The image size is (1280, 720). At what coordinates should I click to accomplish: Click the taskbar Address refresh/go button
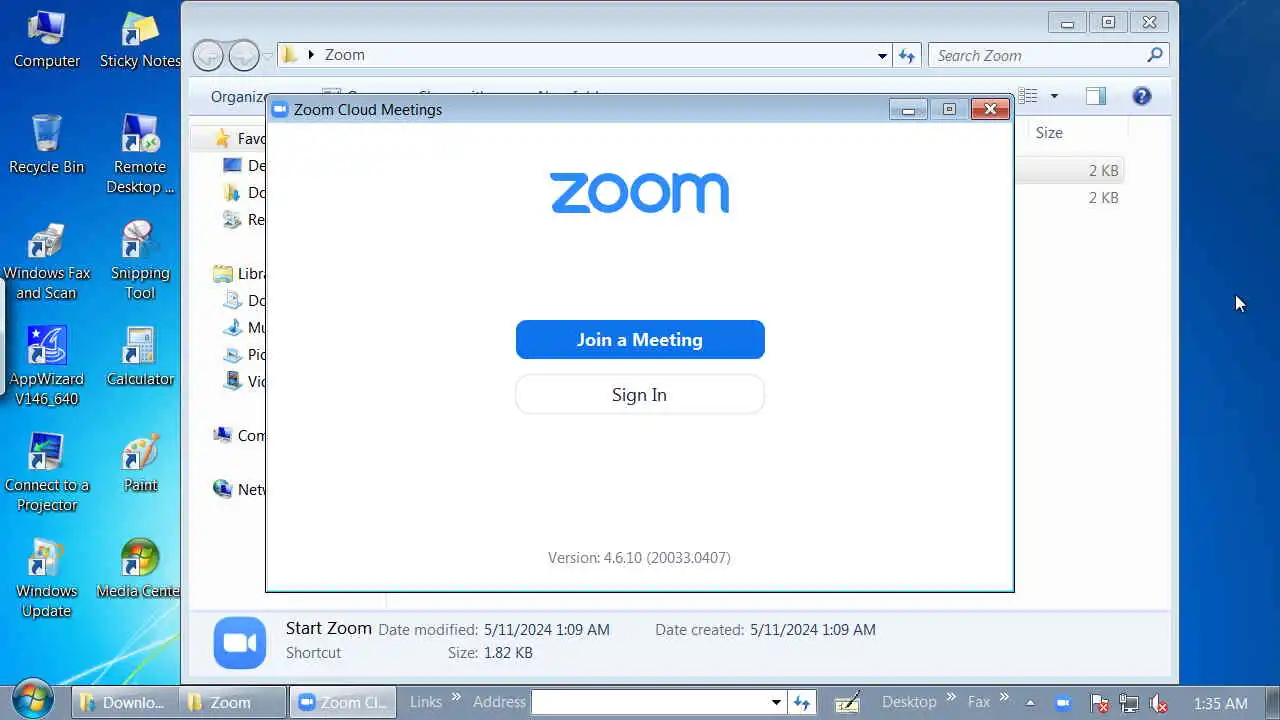tap(802, 702)
